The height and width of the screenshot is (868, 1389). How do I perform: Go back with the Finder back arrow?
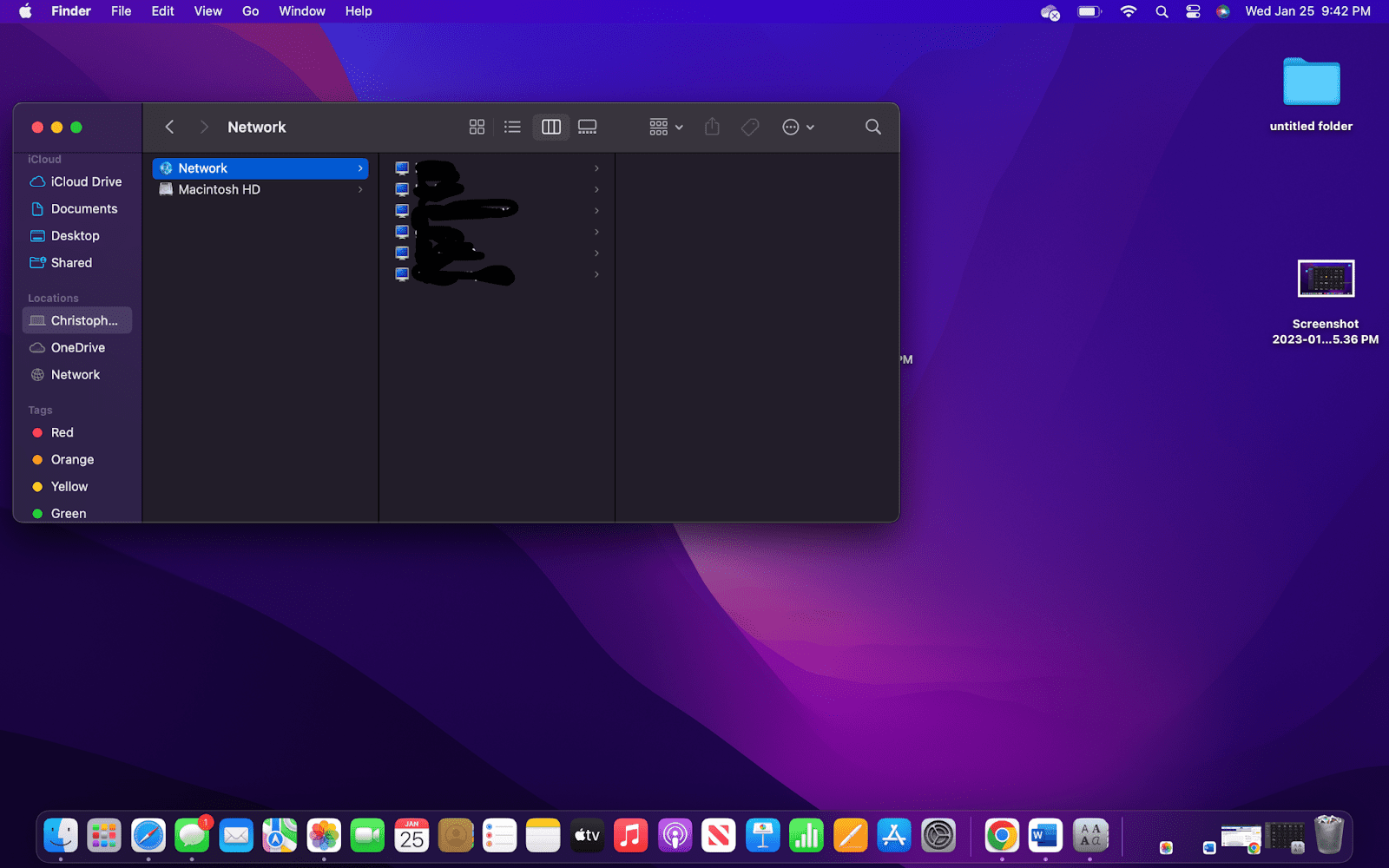[169, 127]
